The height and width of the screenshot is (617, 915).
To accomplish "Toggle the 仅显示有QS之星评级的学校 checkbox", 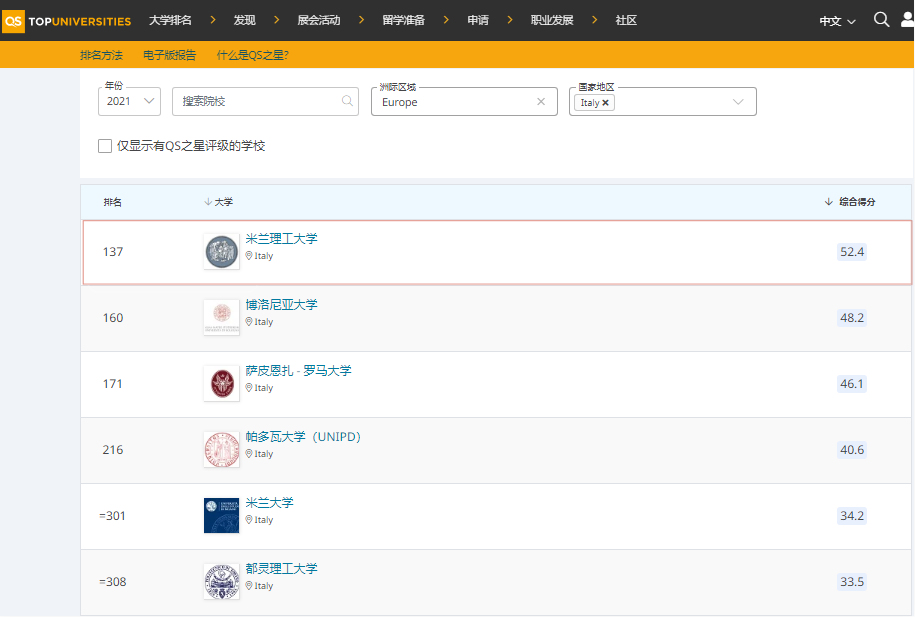I will [105, 145].
